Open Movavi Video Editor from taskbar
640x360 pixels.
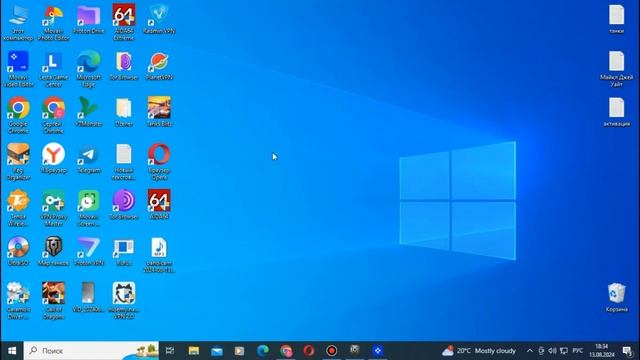click(x=378, y=351)
